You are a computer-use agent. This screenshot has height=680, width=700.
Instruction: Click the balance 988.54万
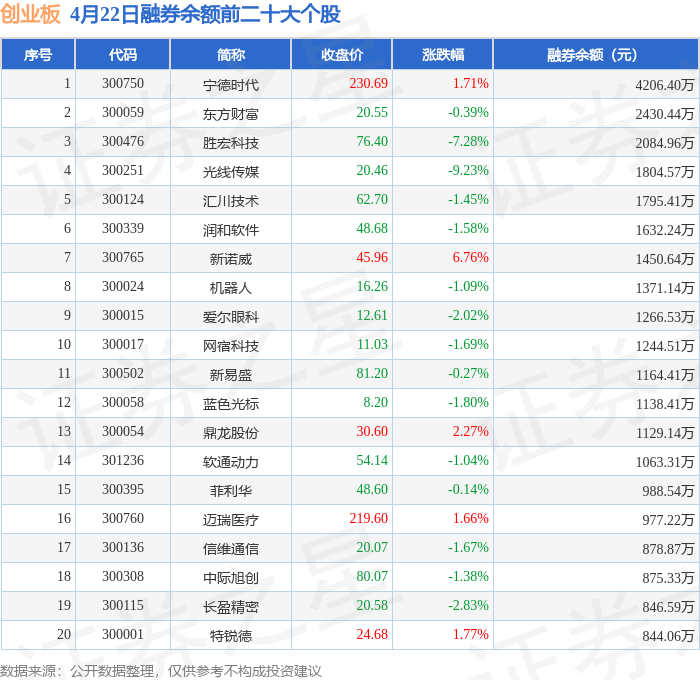click(668, 491)
